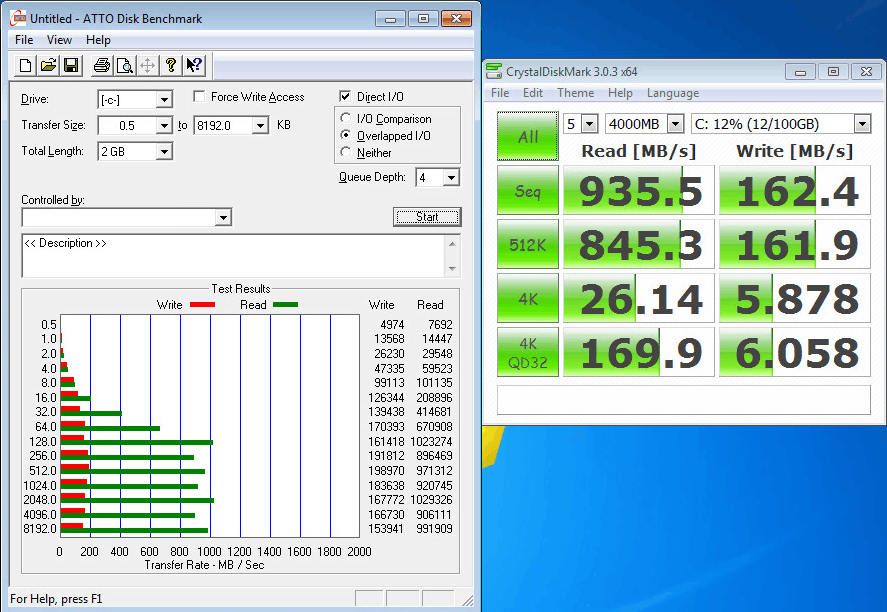Open a benchmark file via folder icon
The height and width of the screenshot is (612, 887).
point(48,66)
